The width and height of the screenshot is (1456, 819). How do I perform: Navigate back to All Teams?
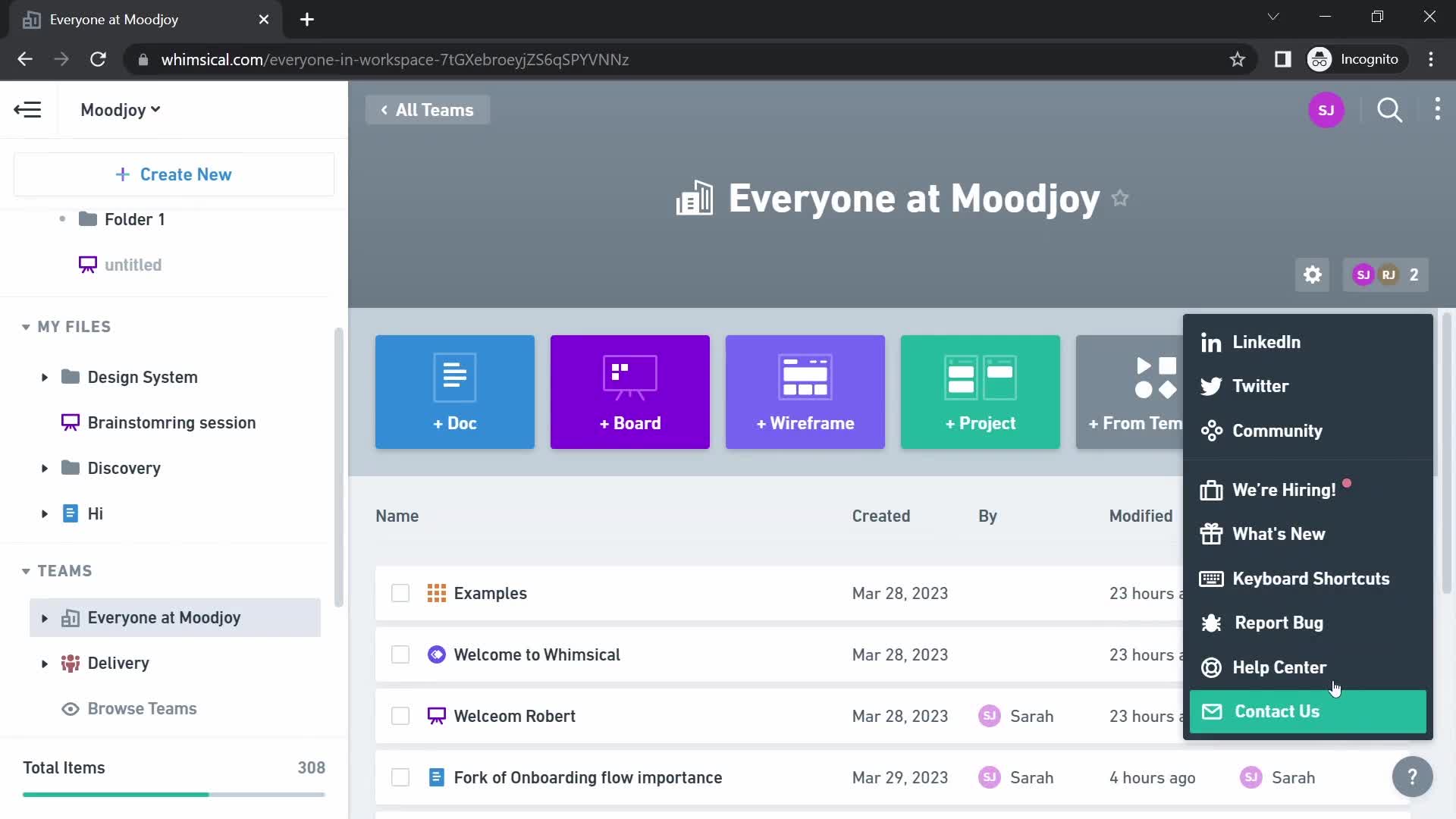pos(427,110)
